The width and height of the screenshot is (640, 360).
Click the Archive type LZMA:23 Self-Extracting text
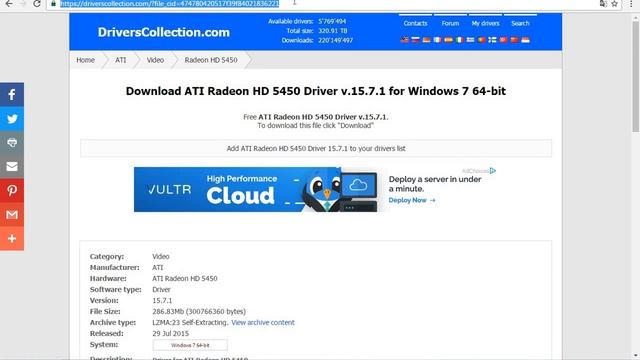[x=190, y=322]
